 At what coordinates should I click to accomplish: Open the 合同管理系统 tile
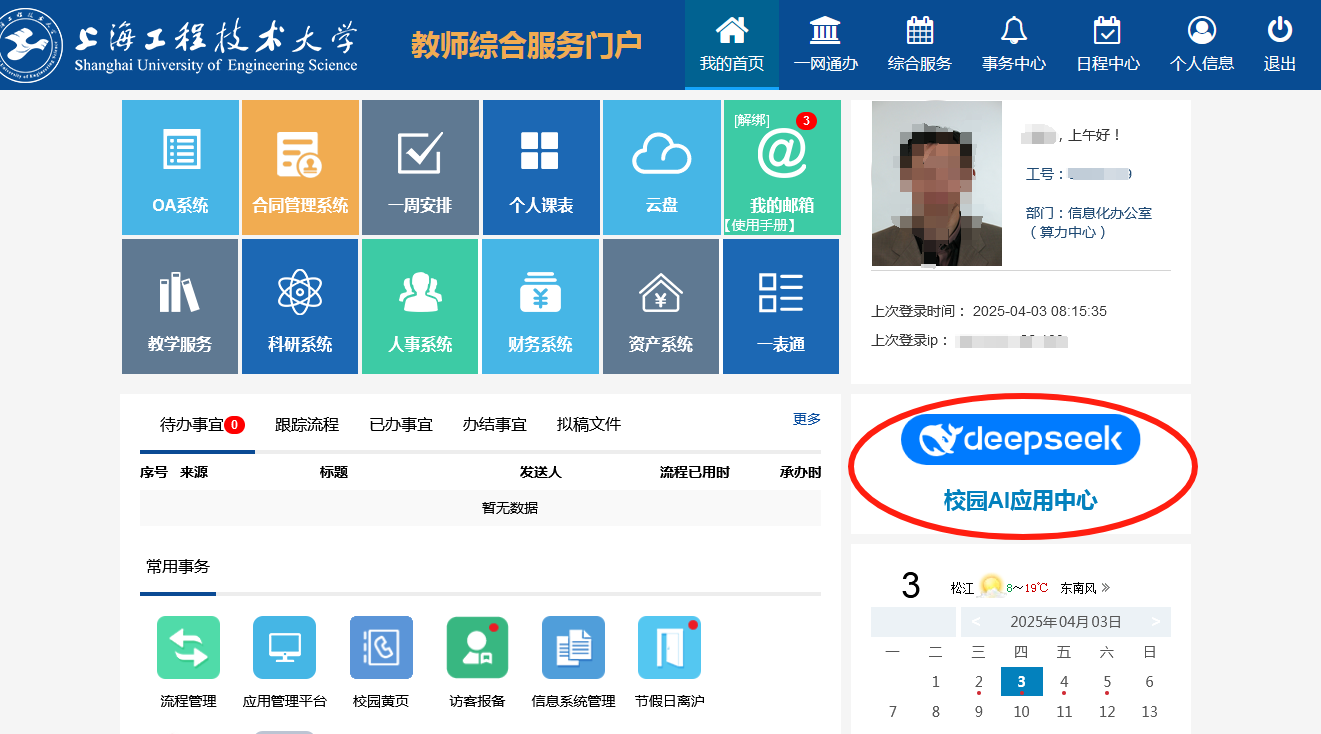point(300,167)
